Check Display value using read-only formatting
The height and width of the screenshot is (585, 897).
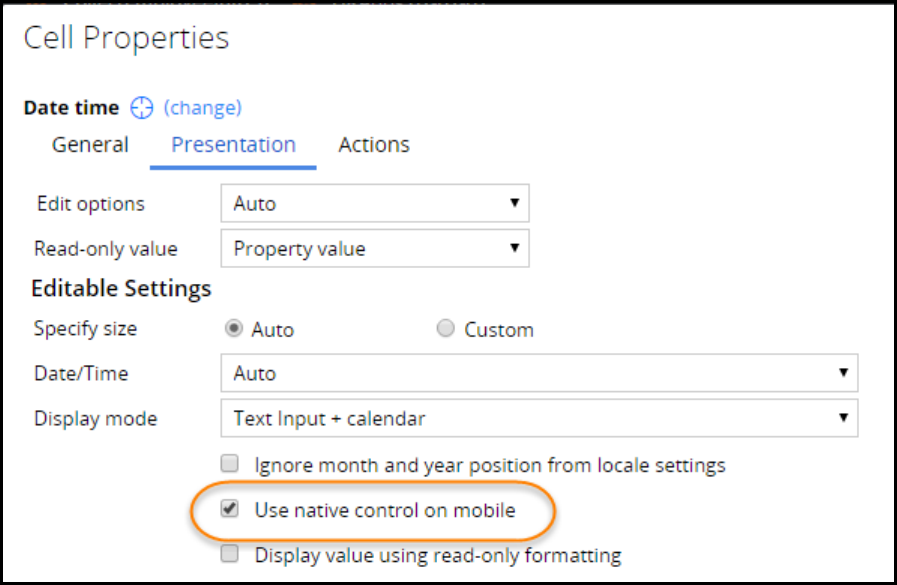point(231,555)
